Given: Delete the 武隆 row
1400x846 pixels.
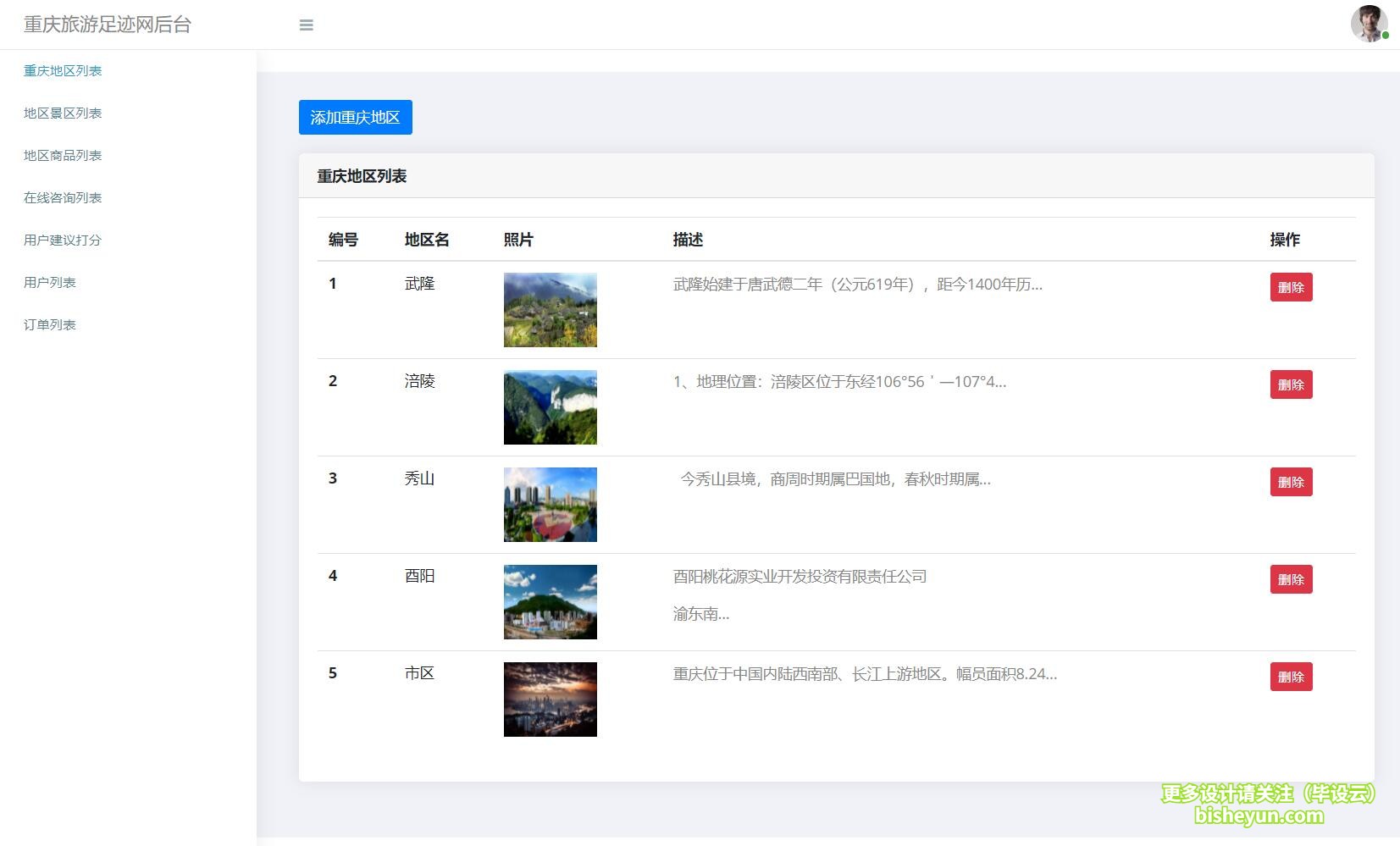Looking at the screenshot, I should (1291, 287).
